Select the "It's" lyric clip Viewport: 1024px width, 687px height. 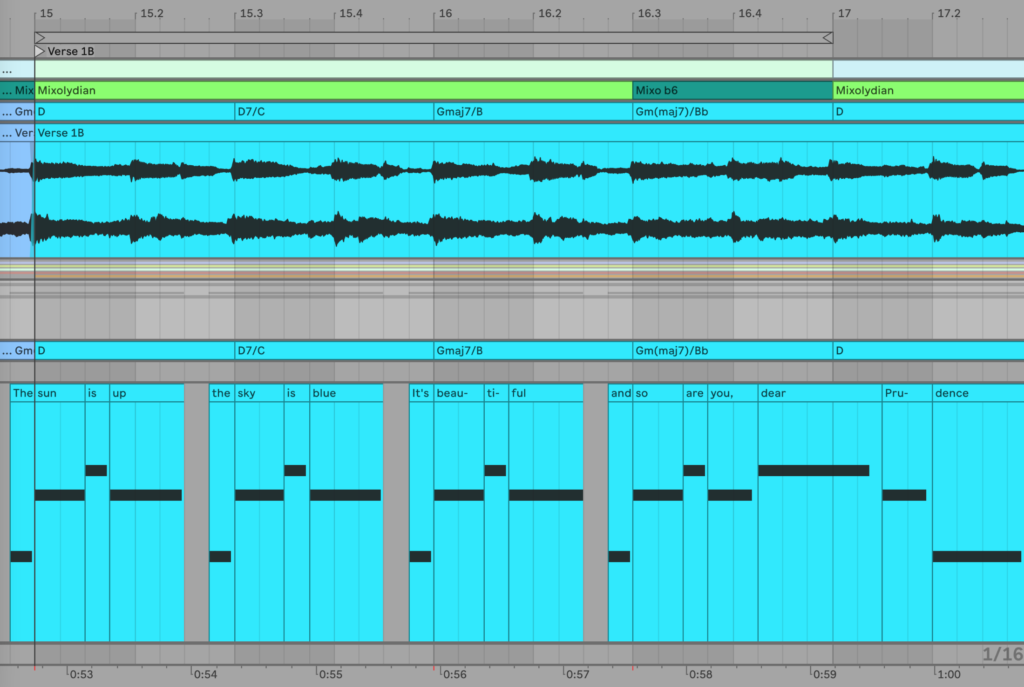pos(421,393)
